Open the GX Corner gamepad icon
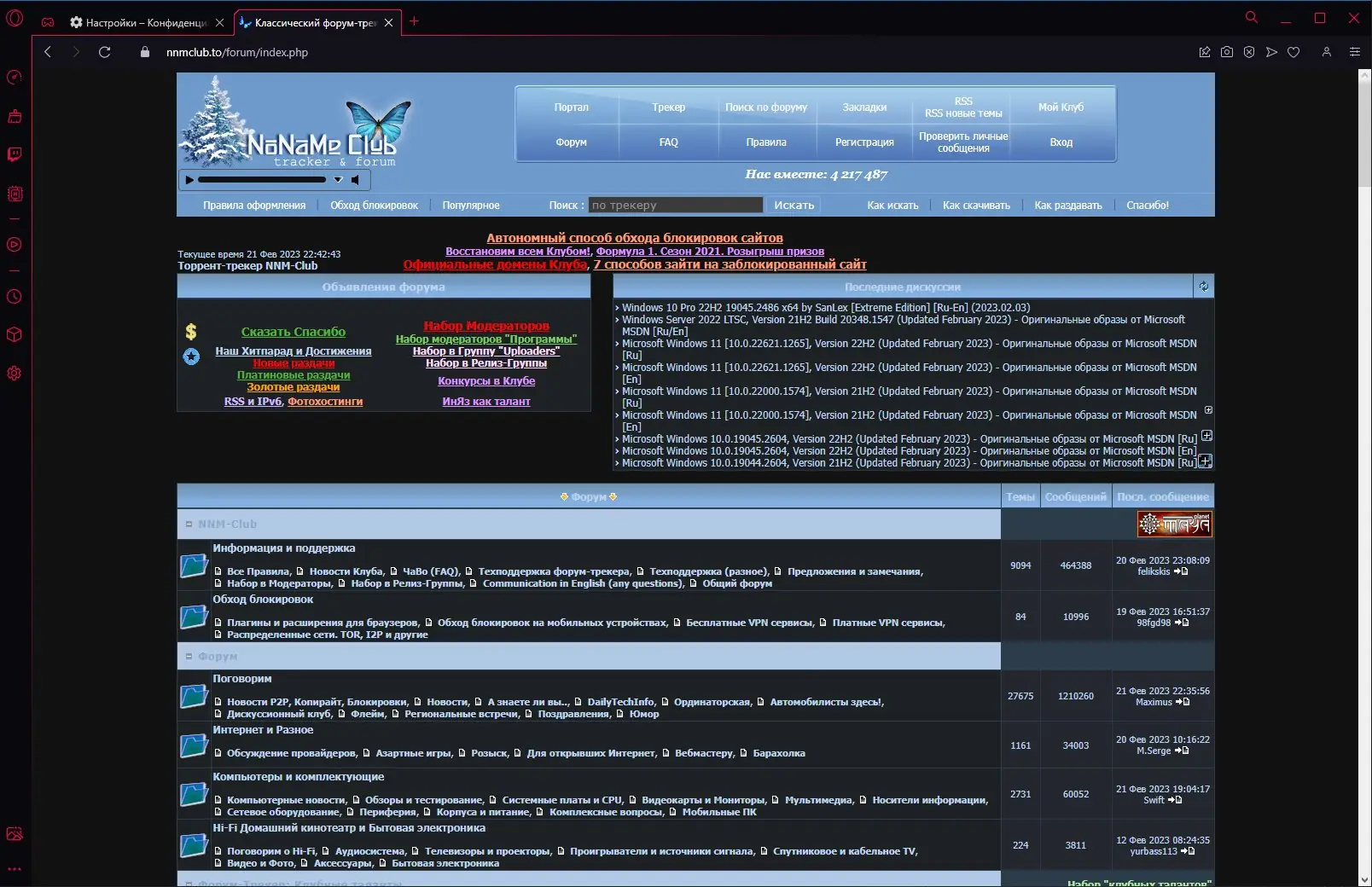This screenshot has height=887, width=1372. coord(48,22)
